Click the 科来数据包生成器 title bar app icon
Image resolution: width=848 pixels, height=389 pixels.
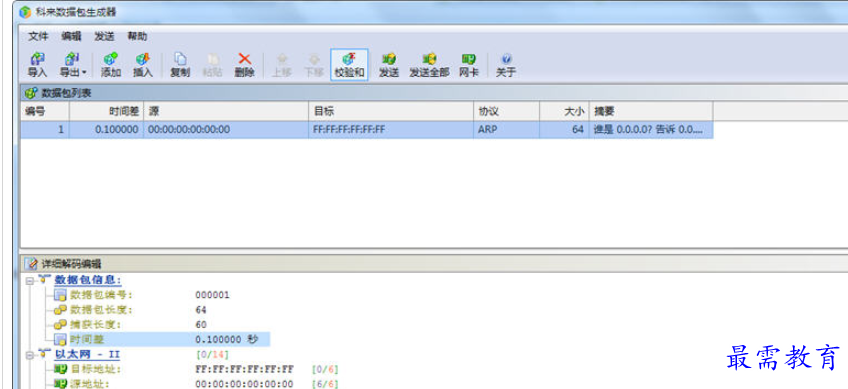point(25,12)
